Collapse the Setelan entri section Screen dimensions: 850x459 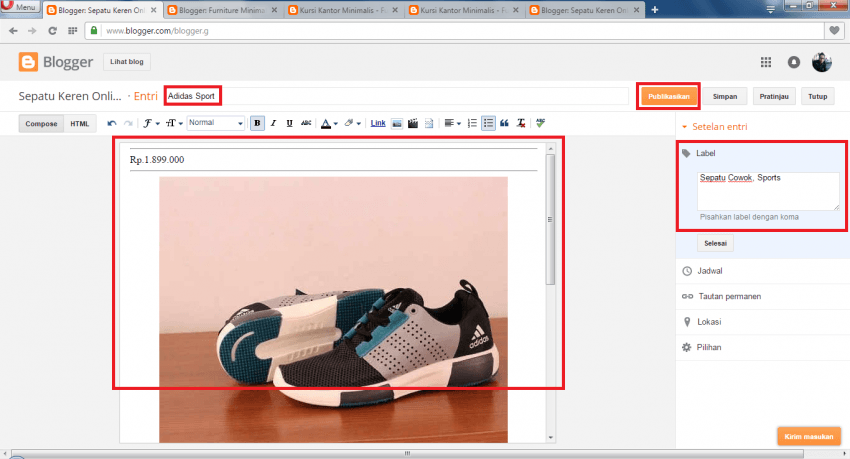pyautogui.click(x=714, y=127)
